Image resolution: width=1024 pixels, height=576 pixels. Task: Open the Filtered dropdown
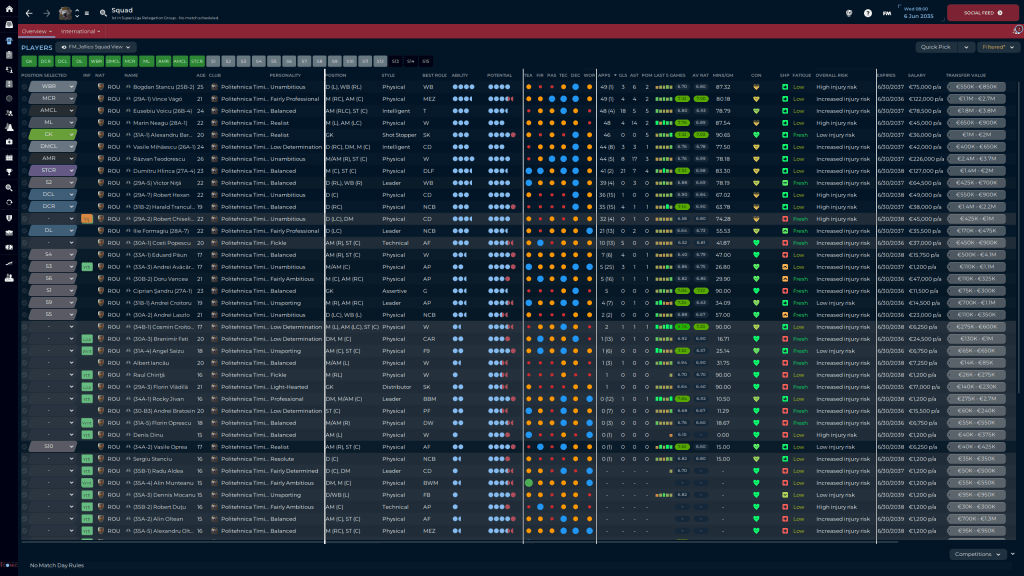[996, 47]
